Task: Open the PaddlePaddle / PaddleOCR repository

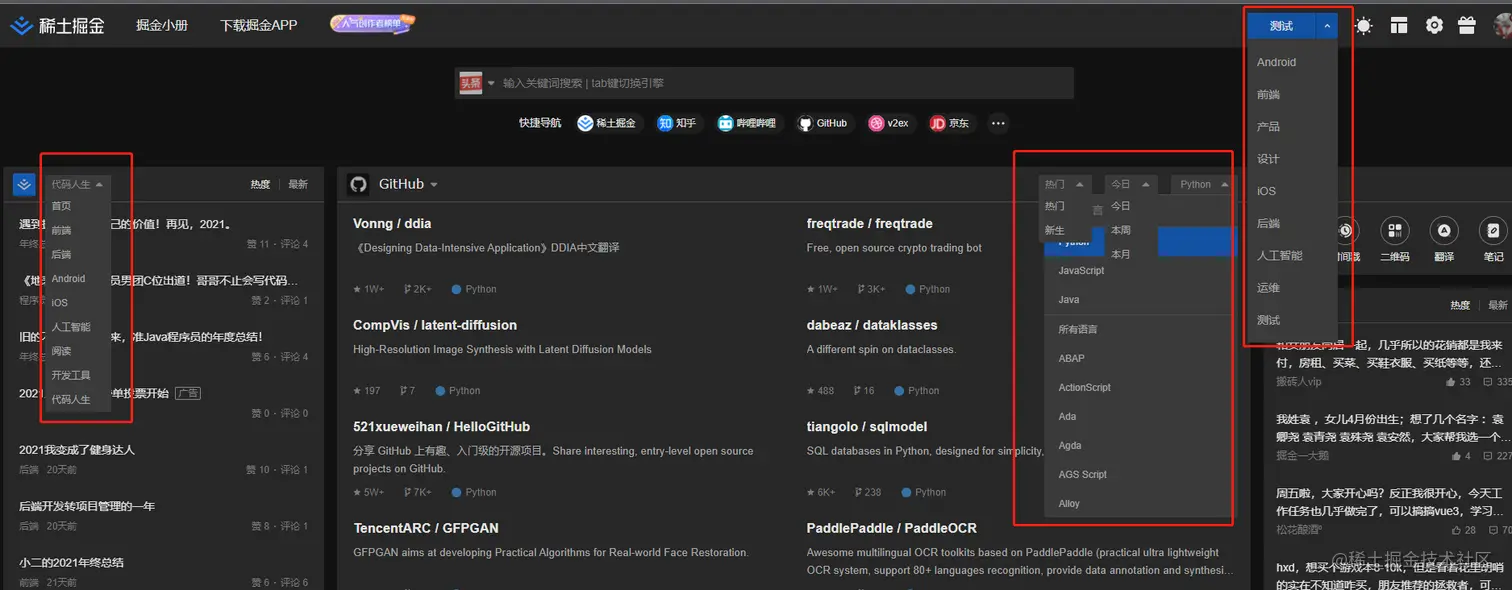Action: [x=892, y=528]
